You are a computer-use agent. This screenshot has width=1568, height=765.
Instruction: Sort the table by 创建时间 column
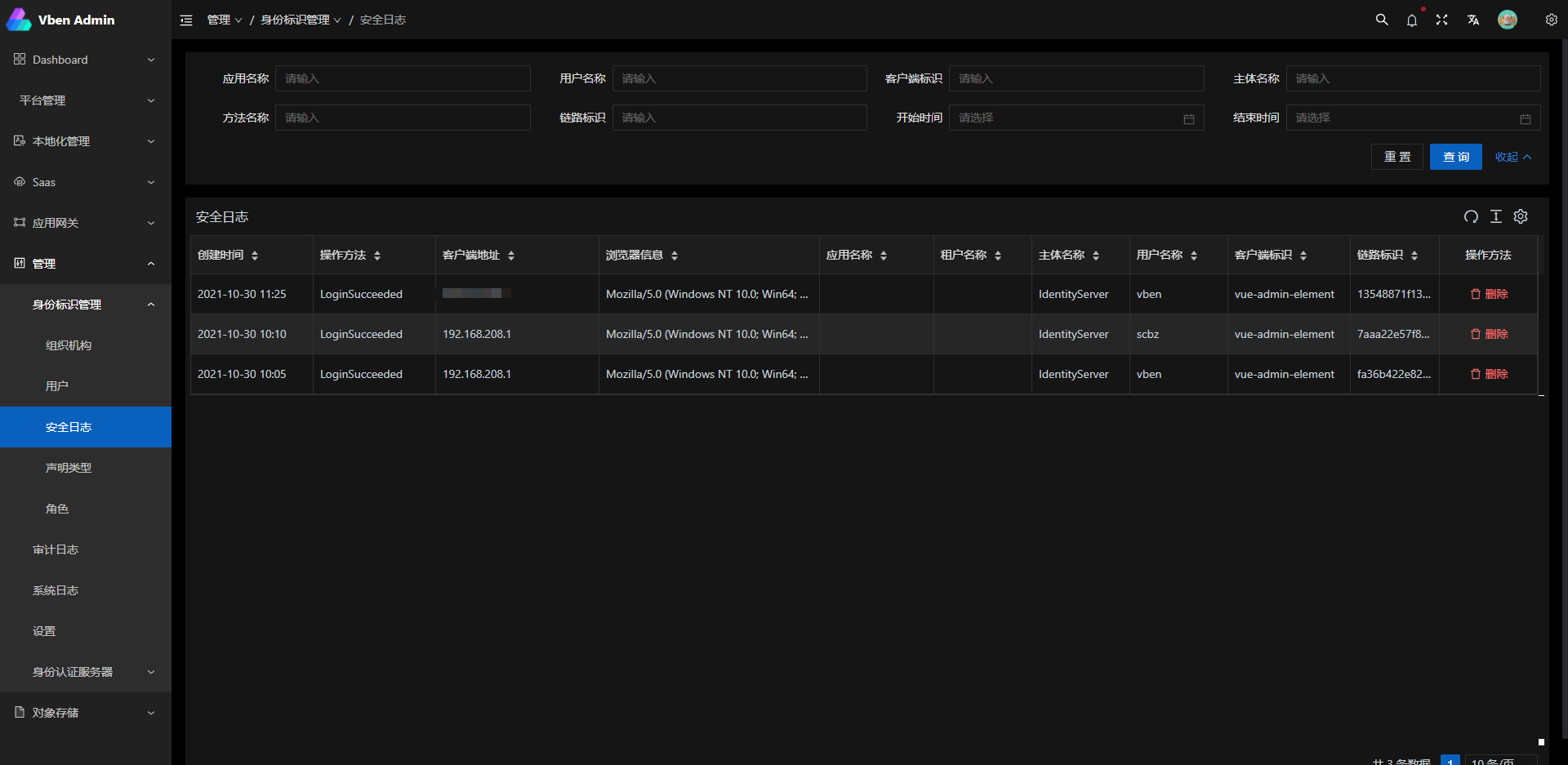(254, 255)
